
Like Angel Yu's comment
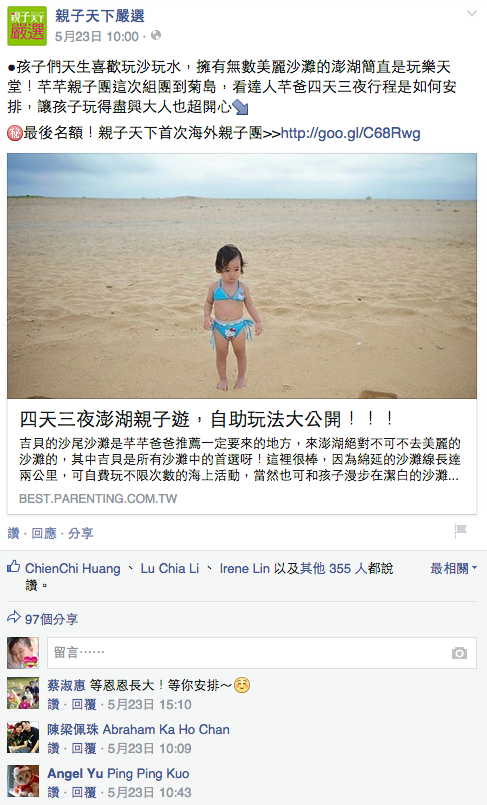pyautogui.click(x=53, y=793)
